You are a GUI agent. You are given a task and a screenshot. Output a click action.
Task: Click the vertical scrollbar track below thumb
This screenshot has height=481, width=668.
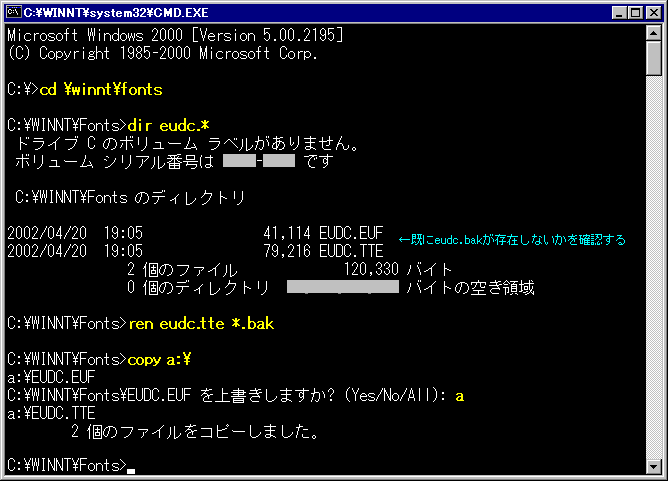(x=654, y=267)
